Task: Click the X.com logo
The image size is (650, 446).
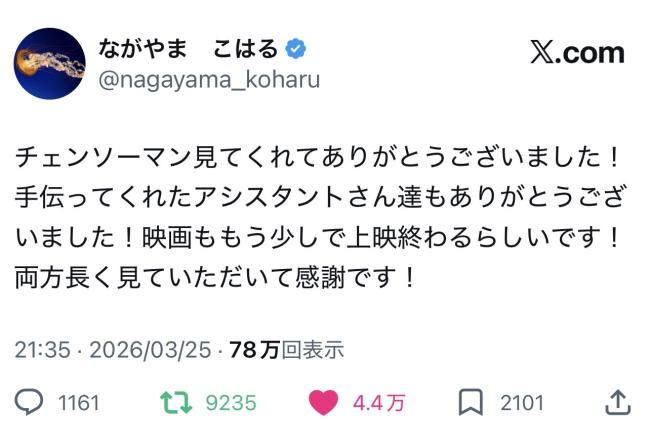Action: click(577, 53)
